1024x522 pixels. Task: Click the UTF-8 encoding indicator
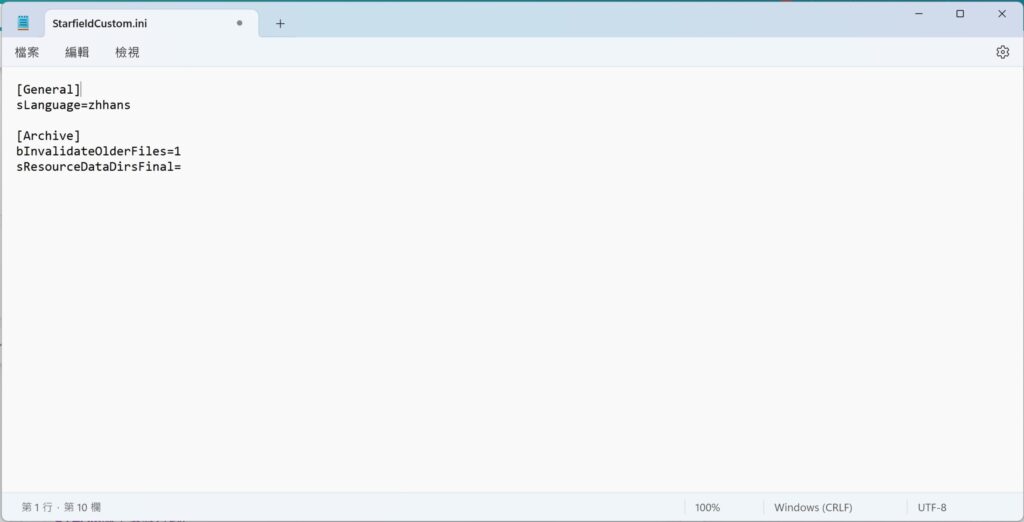[x=931, y=507]
